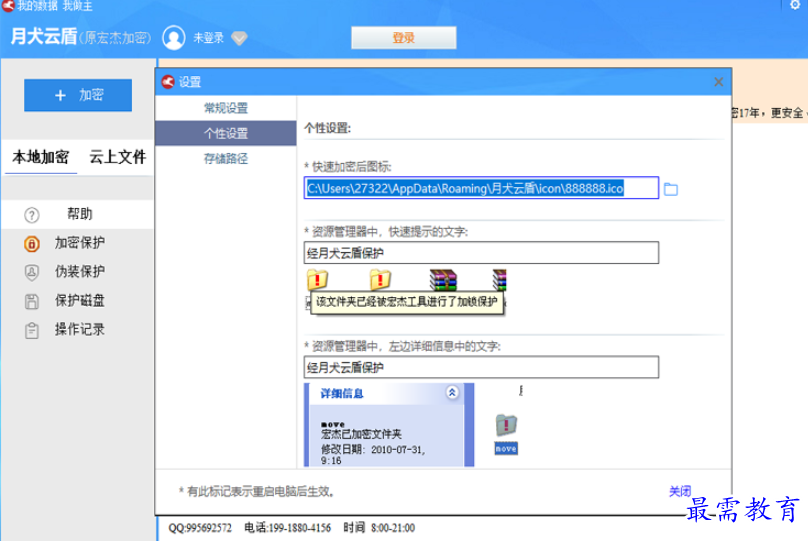
Task: Click the 登录 login button
Action: [x=403, y=38]
